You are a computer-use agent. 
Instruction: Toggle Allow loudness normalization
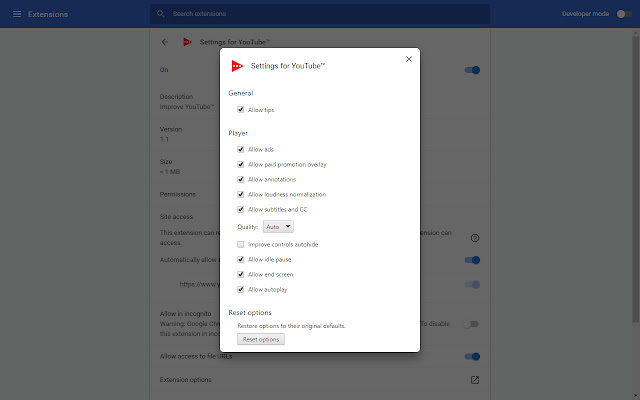click(x=240, y=194)
